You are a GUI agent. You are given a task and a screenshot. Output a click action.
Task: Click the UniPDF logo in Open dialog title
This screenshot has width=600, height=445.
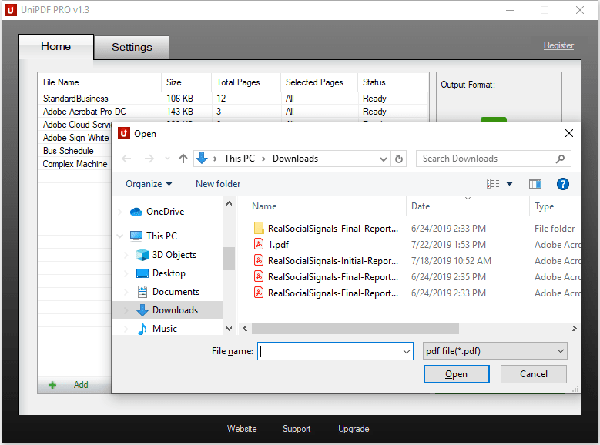coord(124,133)
